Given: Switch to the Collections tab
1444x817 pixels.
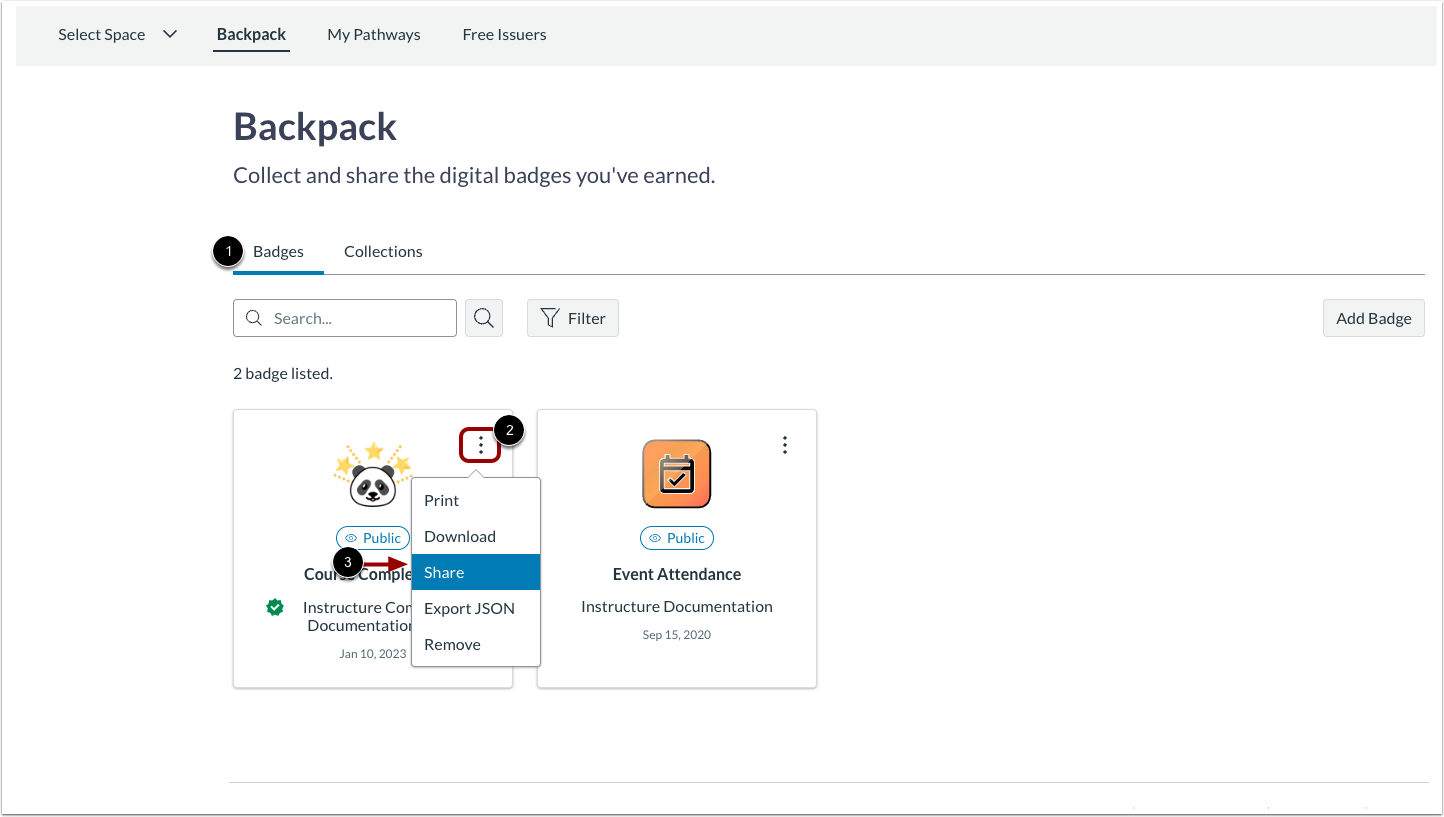Looking at the screenshot, I should [x=383, y=251].
